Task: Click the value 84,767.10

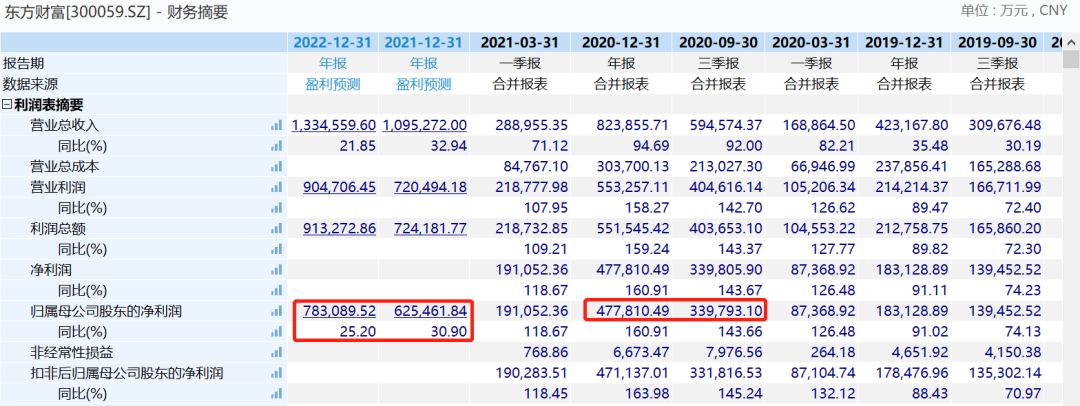Action: [535, 167]
